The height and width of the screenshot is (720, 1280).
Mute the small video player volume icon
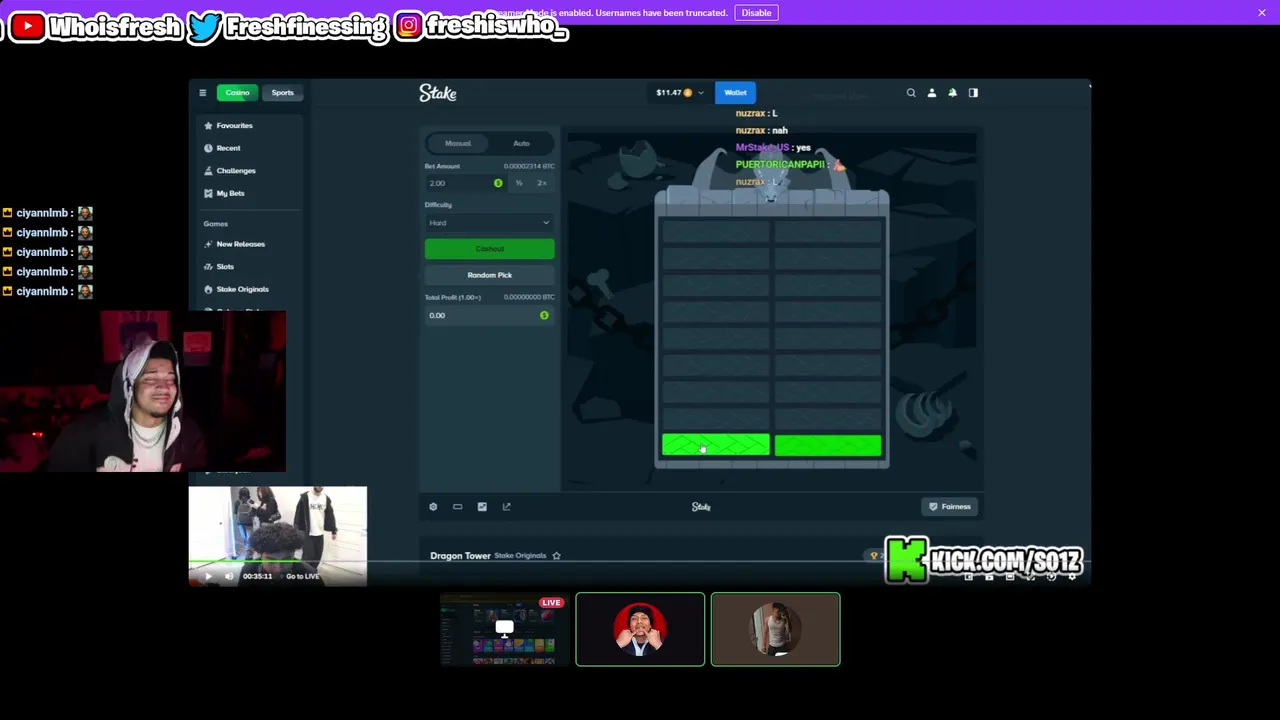[229, 576]
